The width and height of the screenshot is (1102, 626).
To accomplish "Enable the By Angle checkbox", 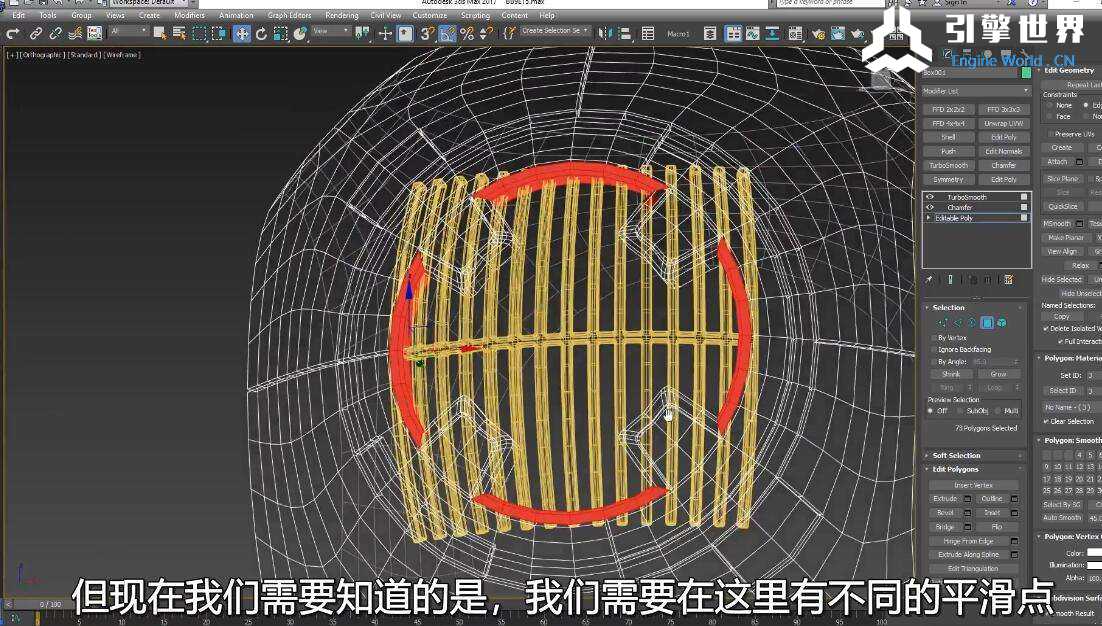I will point(933,361).
